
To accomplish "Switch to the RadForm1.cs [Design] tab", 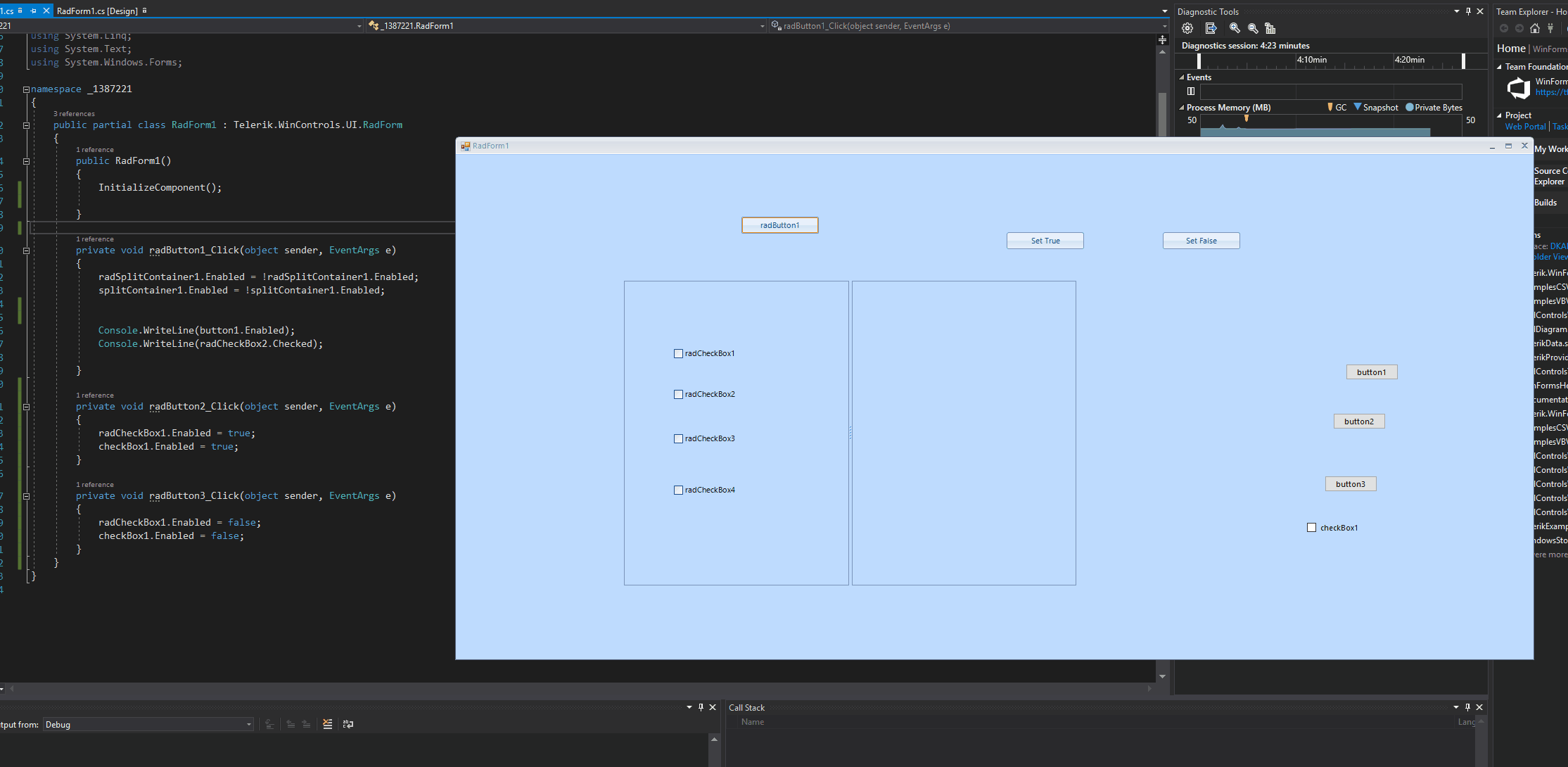I will coord(97,11).
